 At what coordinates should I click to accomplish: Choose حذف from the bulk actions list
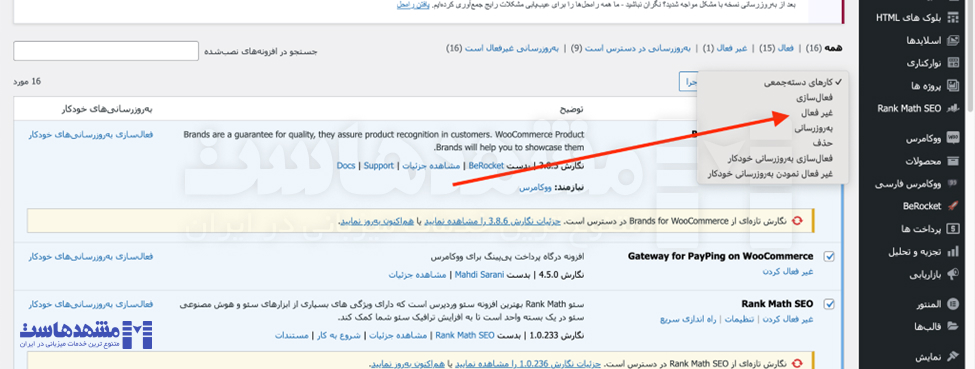tap(824, 143)
